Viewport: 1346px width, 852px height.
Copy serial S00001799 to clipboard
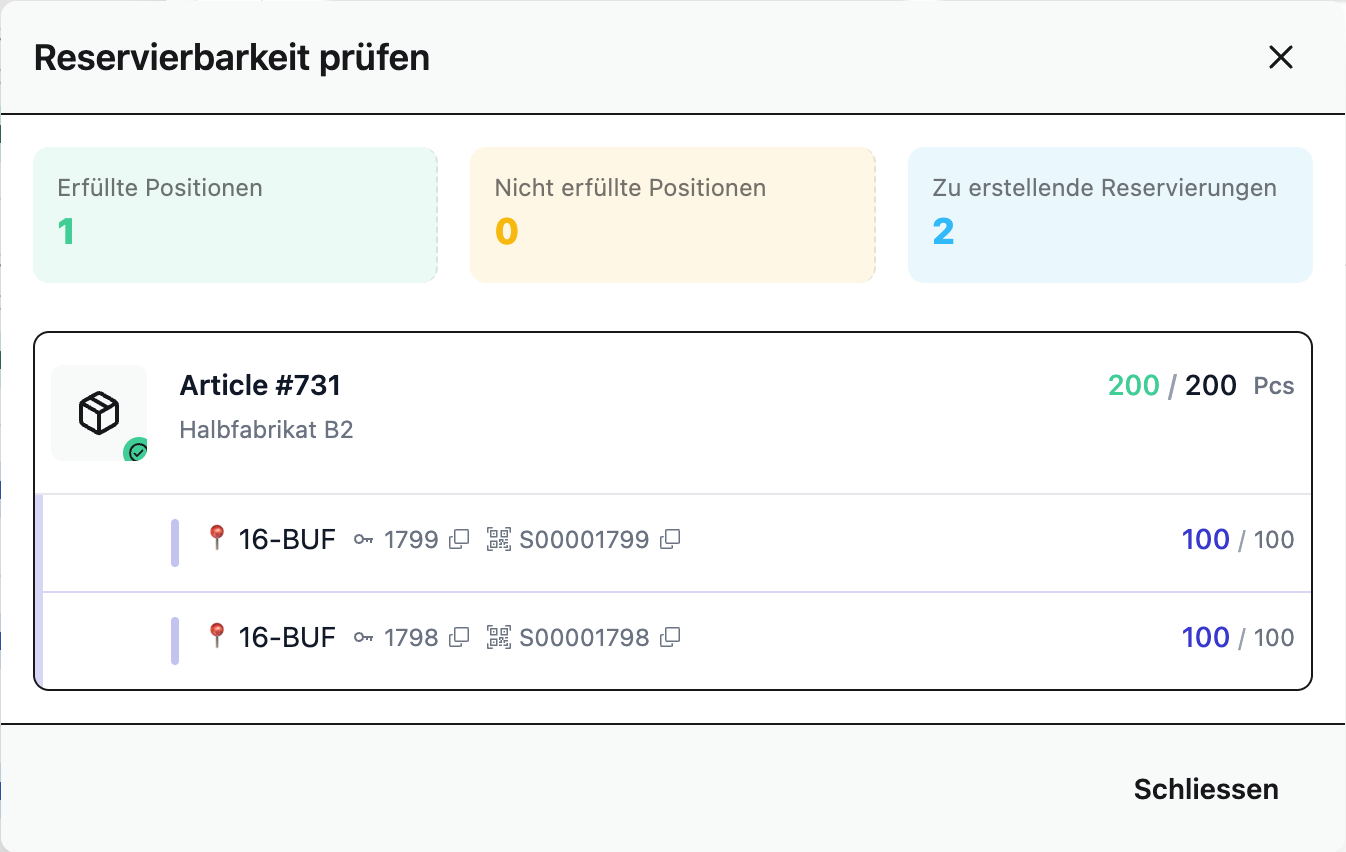[670, 540]
